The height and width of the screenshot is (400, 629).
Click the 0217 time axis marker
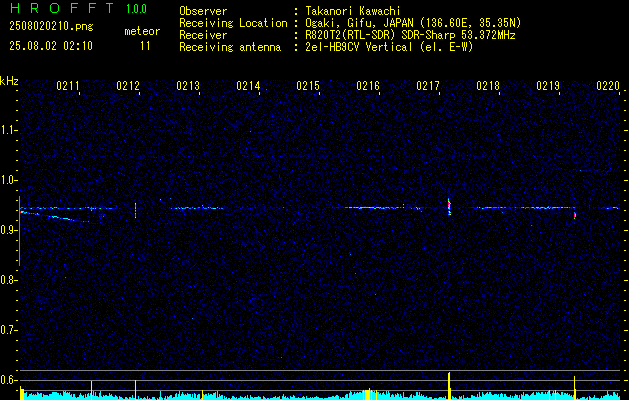(428, 86)
